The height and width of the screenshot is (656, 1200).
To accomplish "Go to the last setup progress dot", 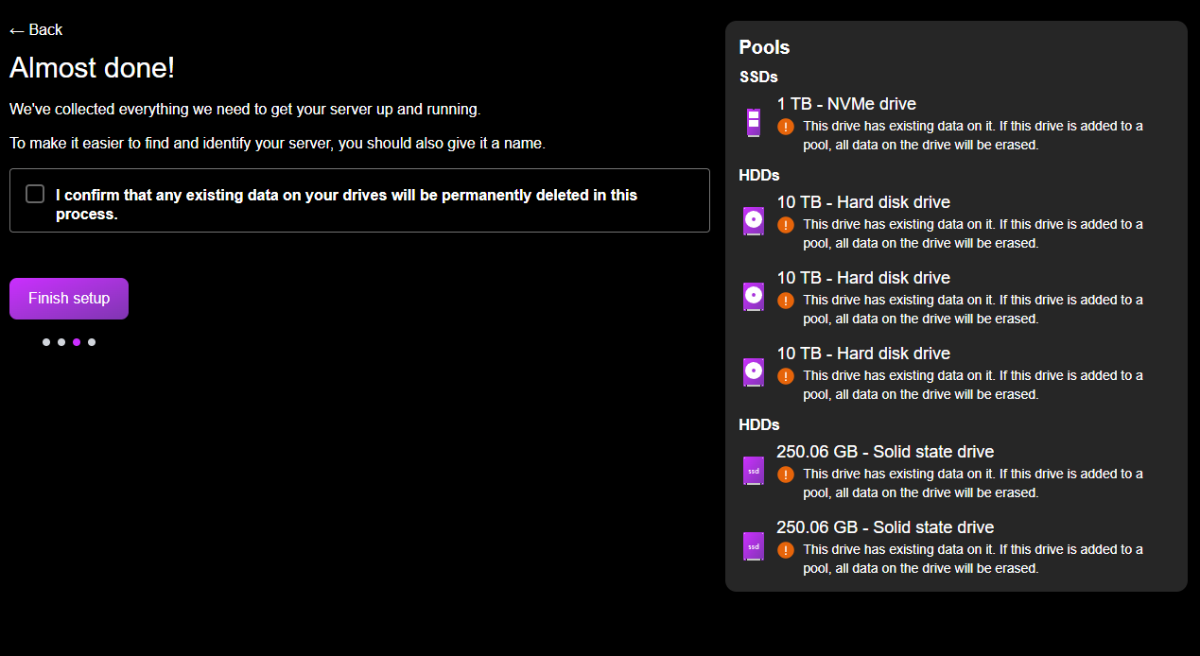I will [92, 342].
